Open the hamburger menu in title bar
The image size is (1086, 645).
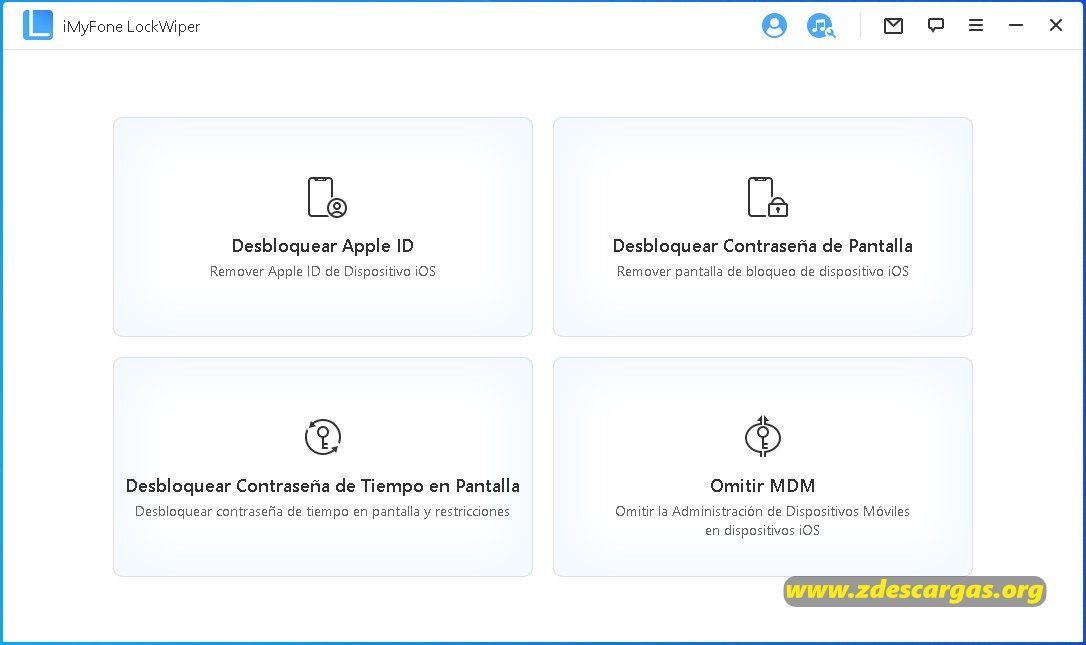(x=976, y=26)
